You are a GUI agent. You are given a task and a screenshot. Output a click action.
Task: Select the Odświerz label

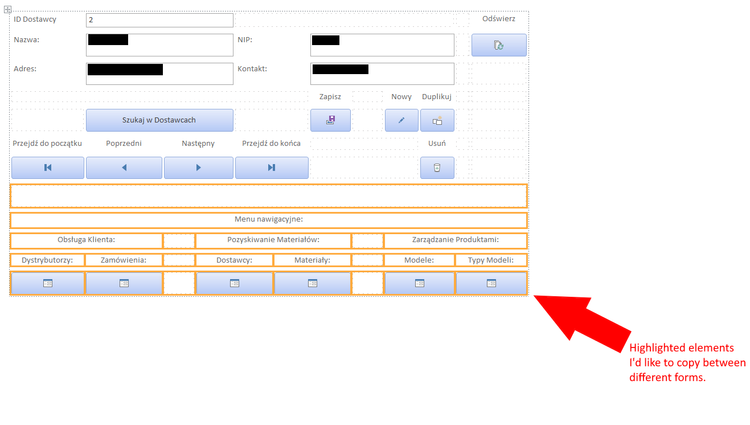[x=498, y=19]
